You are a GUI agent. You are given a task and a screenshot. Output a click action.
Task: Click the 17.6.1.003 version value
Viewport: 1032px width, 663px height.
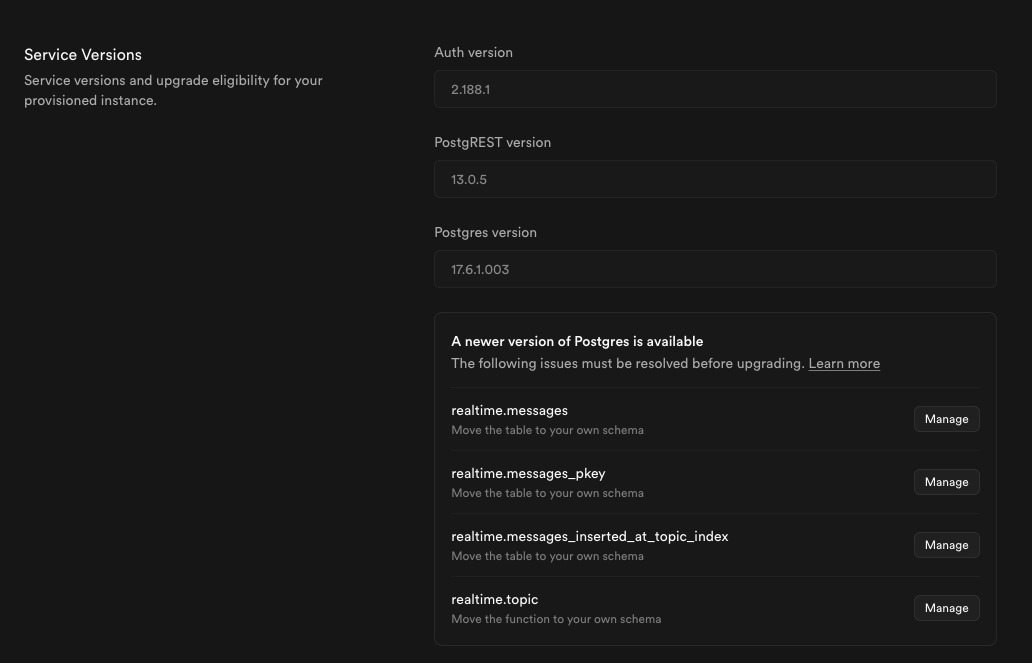tap(479, 269)
